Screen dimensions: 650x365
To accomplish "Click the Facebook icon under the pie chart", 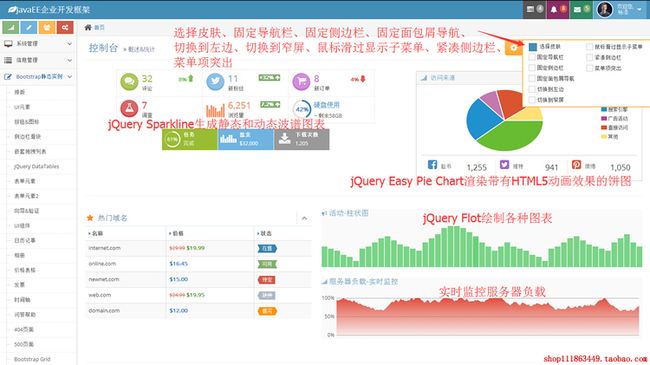I will click(432, 165).
